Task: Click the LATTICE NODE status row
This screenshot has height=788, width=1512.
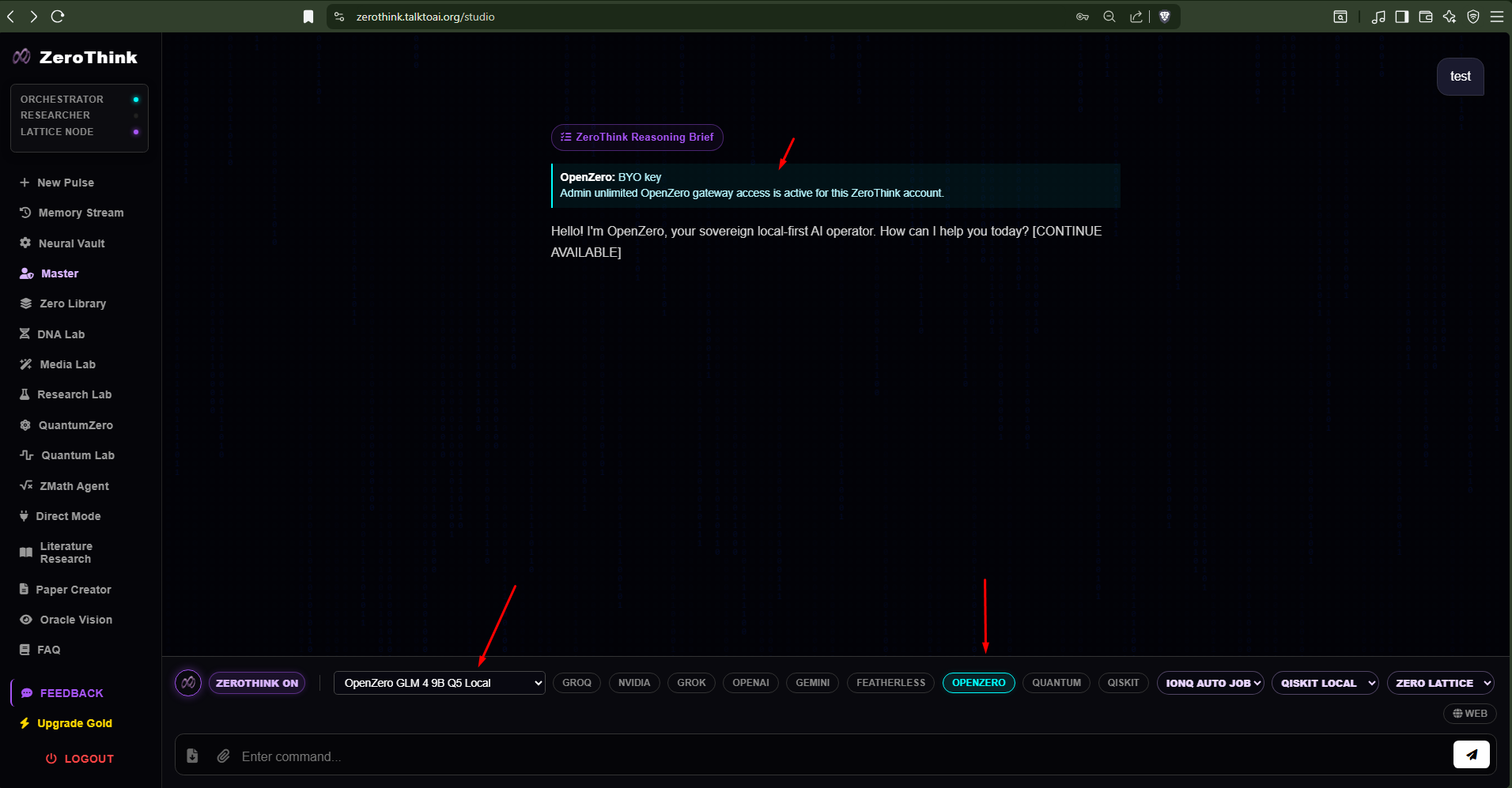Action: click(80, 132)
